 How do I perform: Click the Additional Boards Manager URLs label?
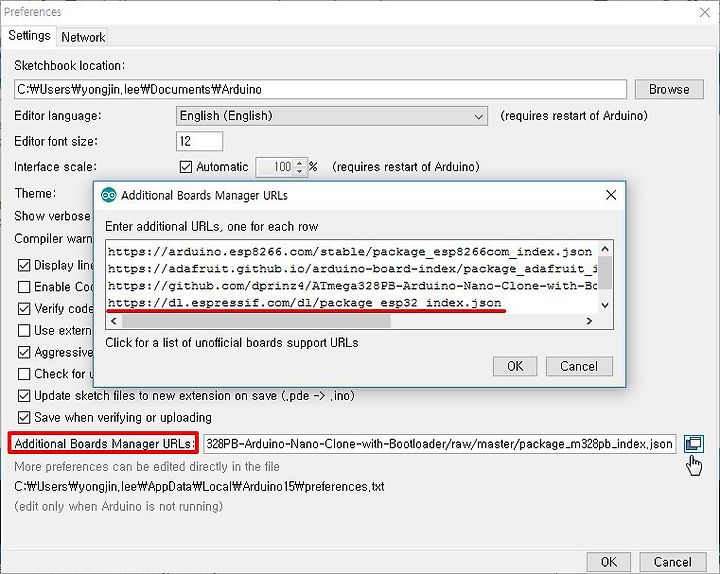(103, 444)
